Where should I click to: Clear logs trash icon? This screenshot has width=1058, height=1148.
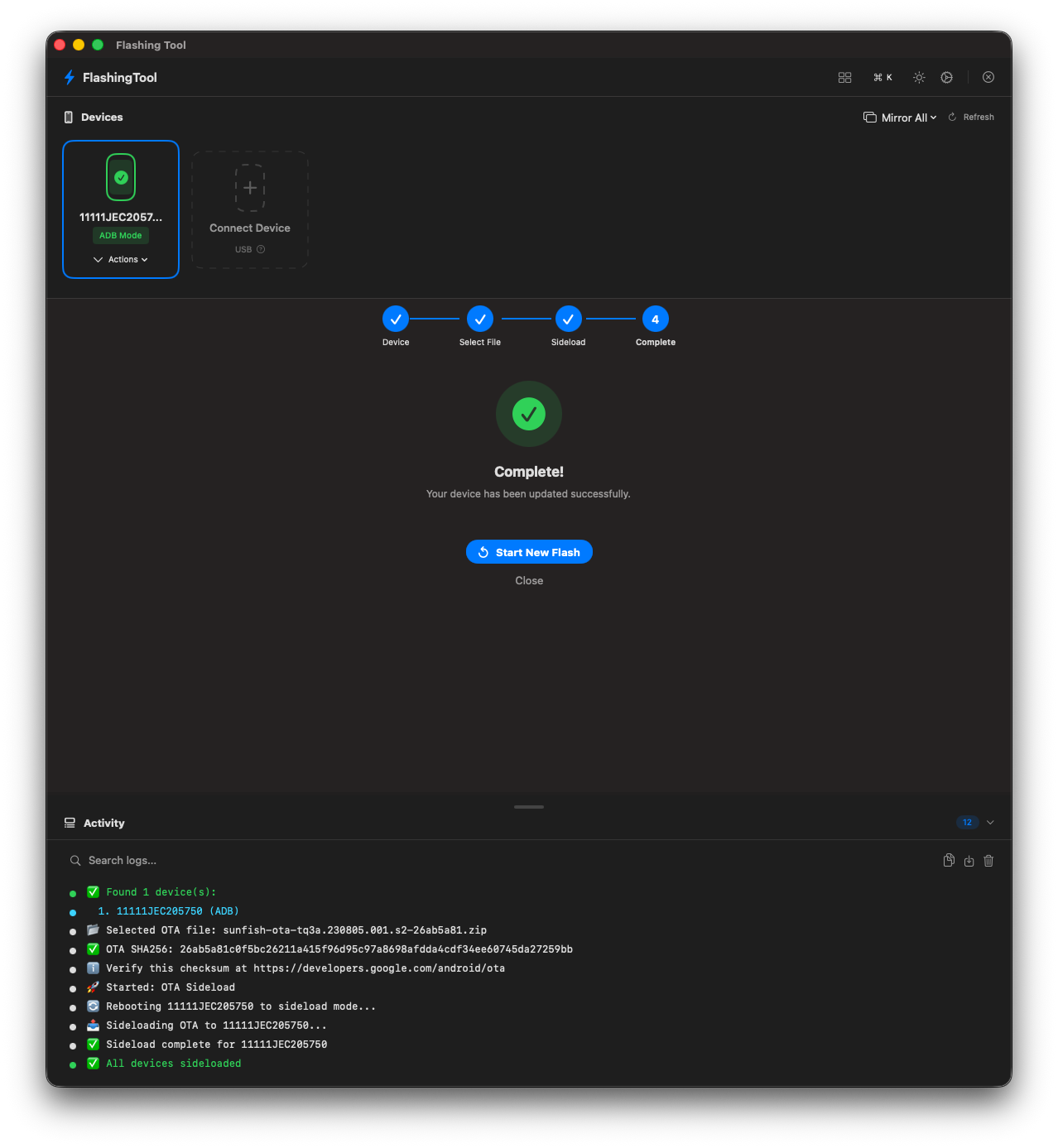(x=988, y=861)
